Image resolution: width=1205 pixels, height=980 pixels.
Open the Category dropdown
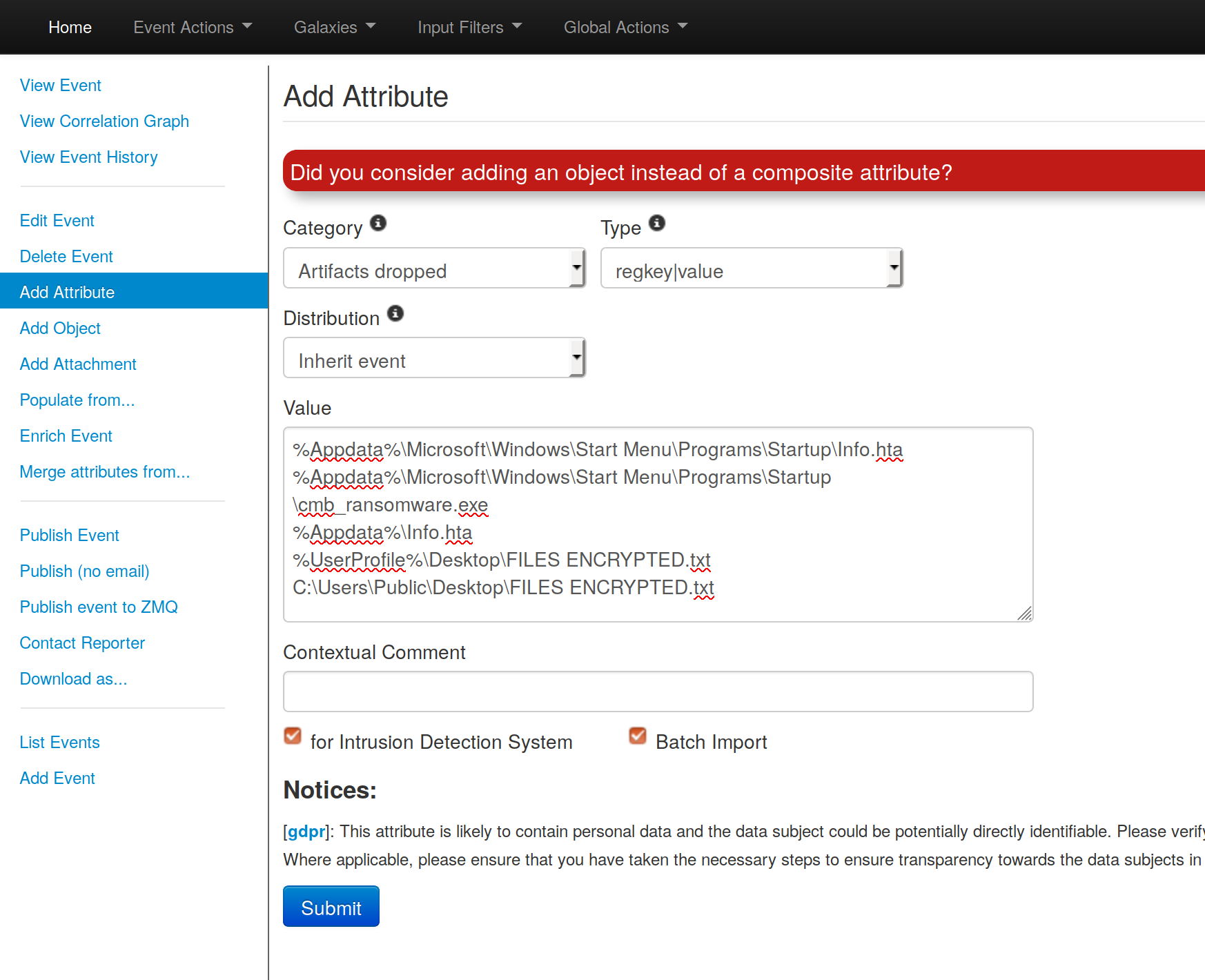(434, 268)
